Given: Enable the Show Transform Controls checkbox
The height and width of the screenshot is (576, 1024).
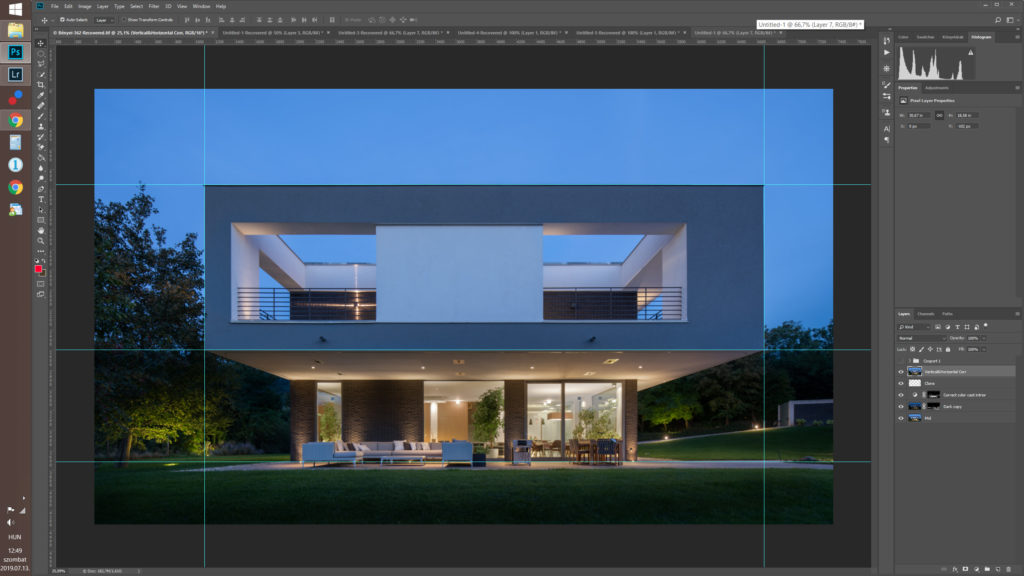Looking at the screenshot, I should [123, 19].
